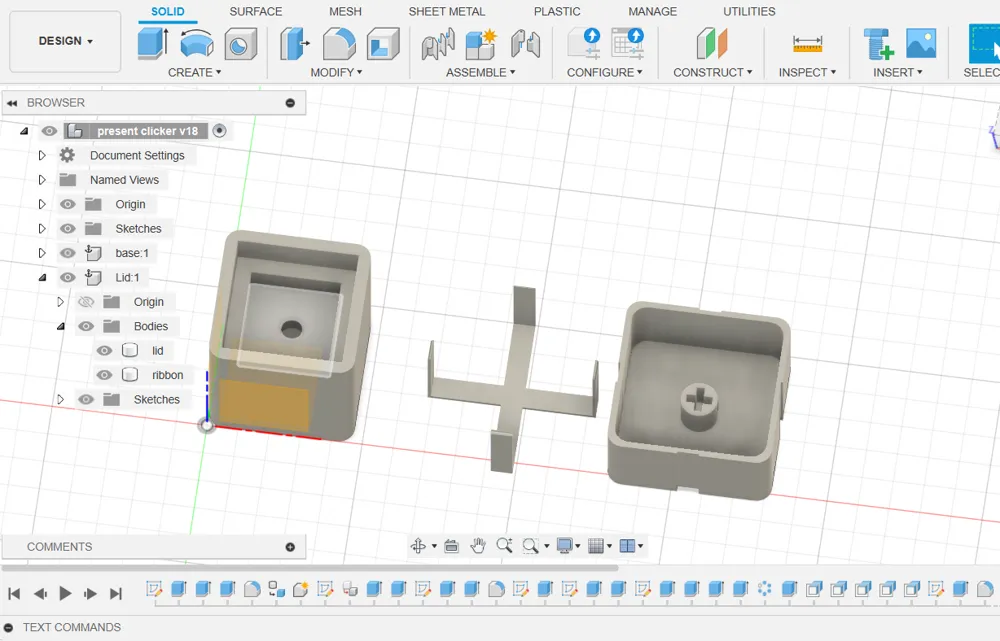1000x641 pixels.
Task: Select the Press Pull tool in Modify
Action: [294, 44]
